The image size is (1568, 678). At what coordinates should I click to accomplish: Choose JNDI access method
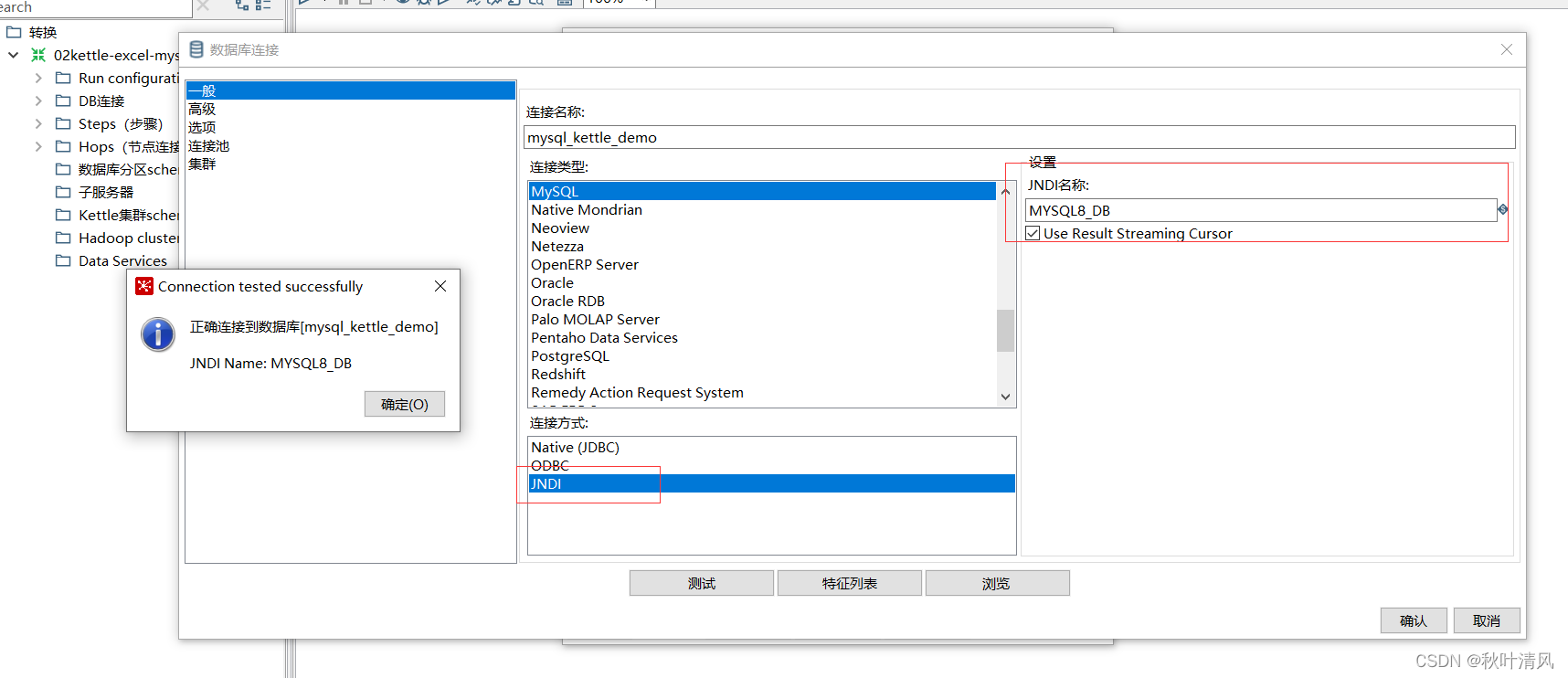tap(771, 483)
